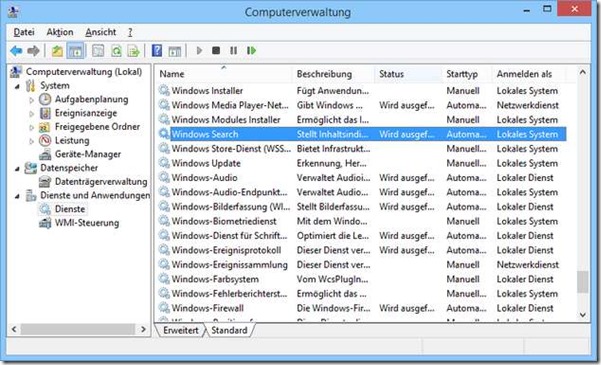Expand the Freigegebene Ordner node arrow
The height and width of the screenshot is (365, 601).
(x=32, y=127)
